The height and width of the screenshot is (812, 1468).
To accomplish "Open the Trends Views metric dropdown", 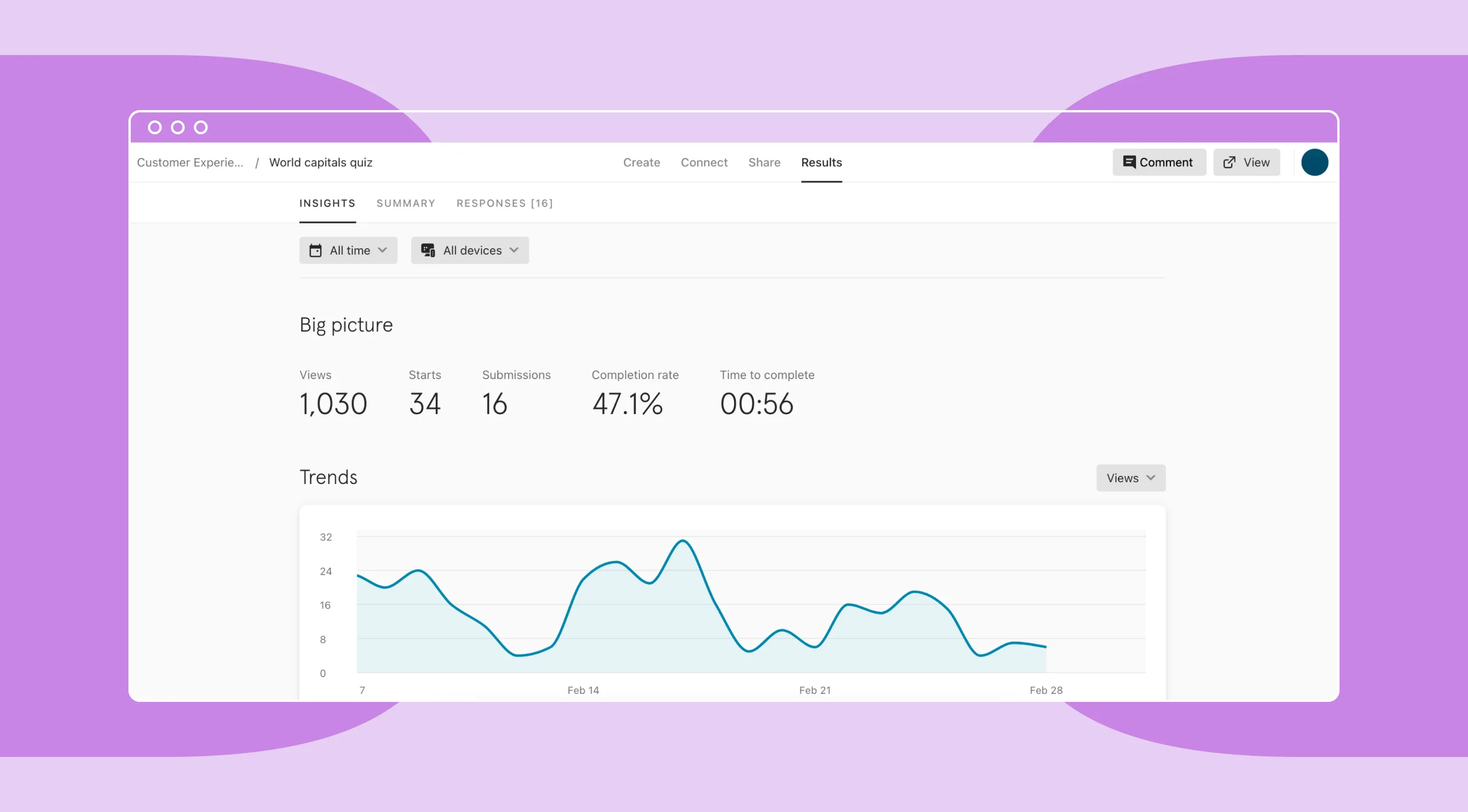I will coord(1131,478).
